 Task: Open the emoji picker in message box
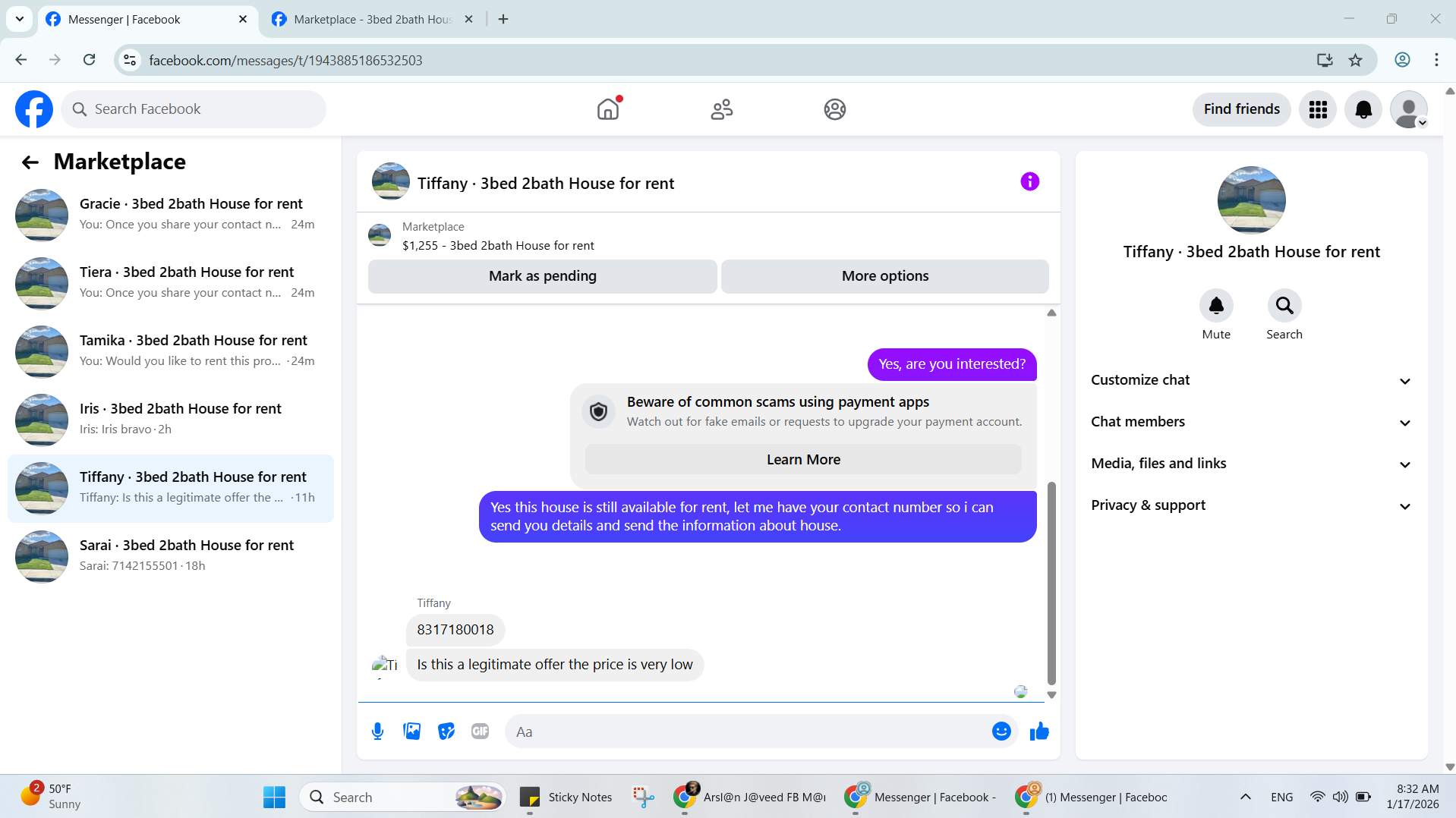tap(1001, 731)
